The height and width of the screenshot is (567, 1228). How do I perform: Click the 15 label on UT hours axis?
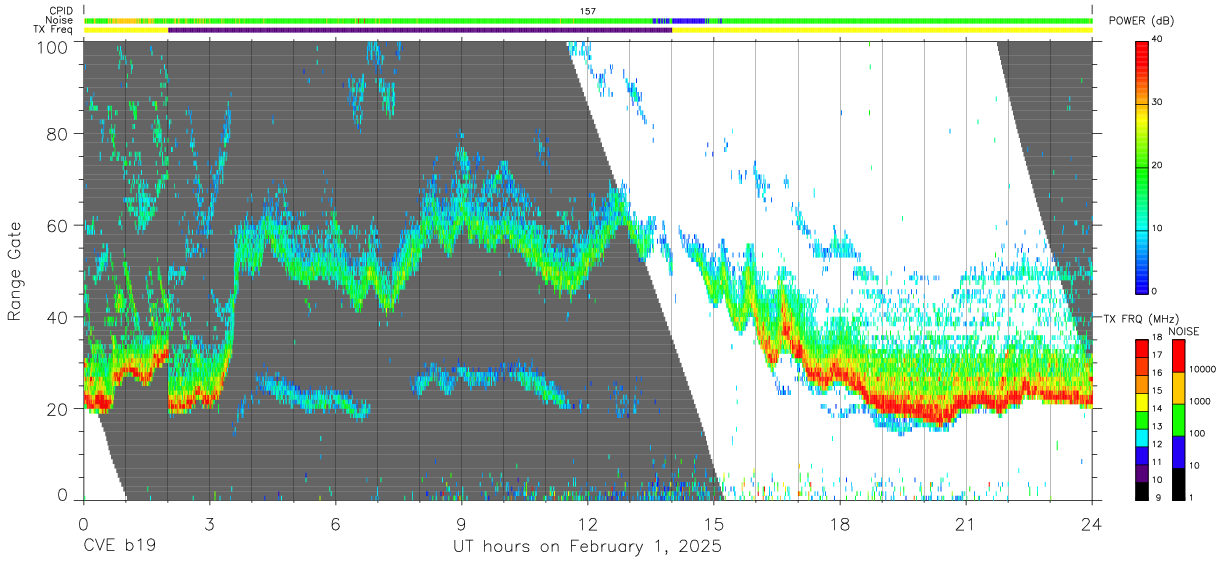click(714, 523)
